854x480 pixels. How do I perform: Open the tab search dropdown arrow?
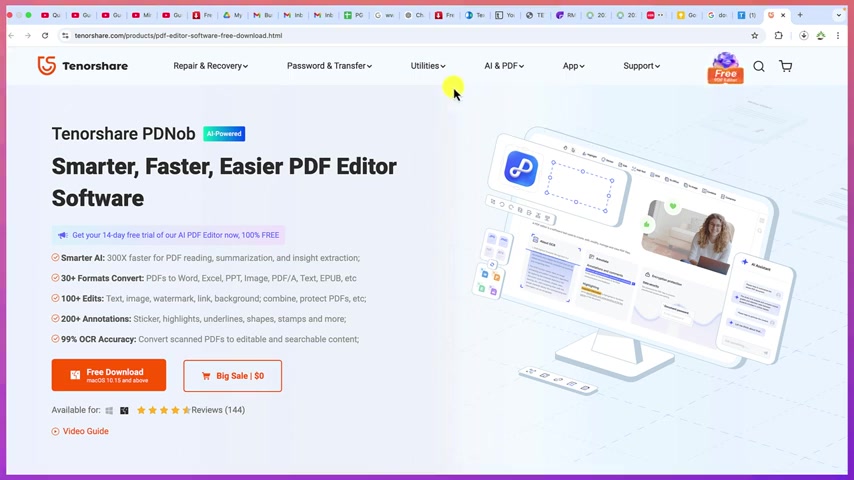click(x=839, y=15)
